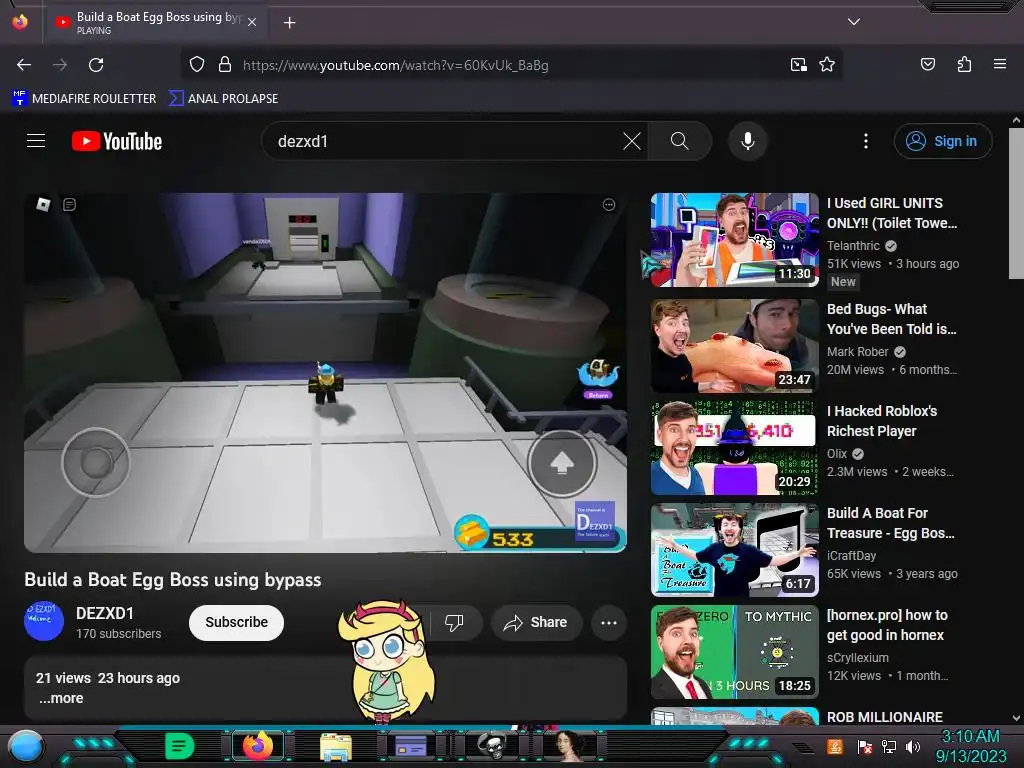
Task: Open hornex.pro how to get good thumbnail
Action: (735, 652)
